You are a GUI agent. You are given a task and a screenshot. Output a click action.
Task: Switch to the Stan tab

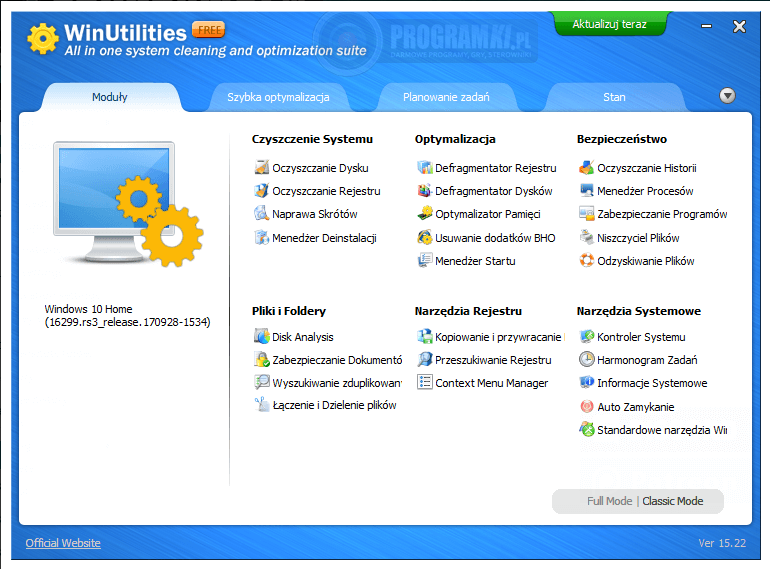pos(614,97)
